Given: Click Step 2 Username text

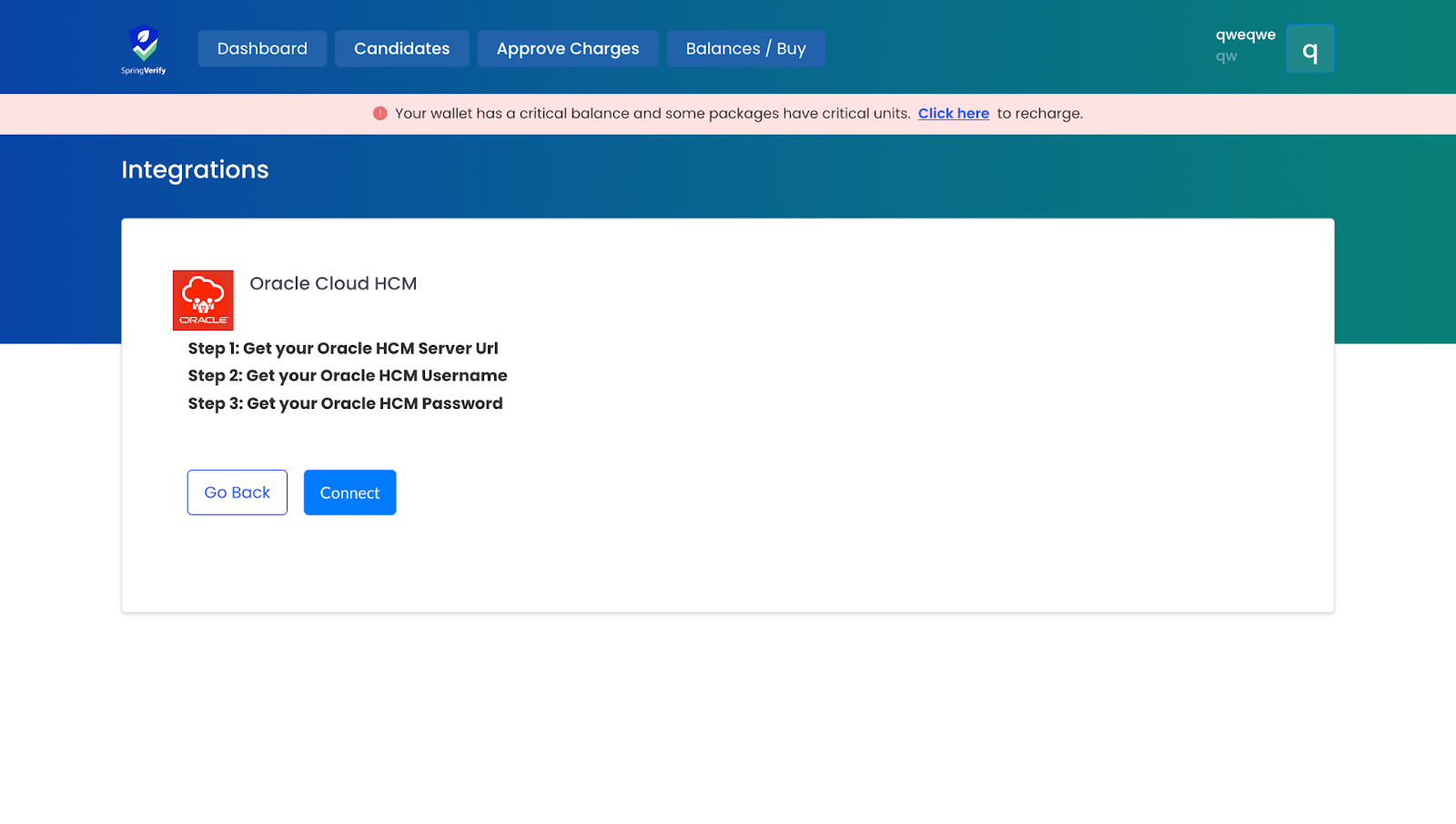Looking at the screenshot, I should tap(348, 375).
